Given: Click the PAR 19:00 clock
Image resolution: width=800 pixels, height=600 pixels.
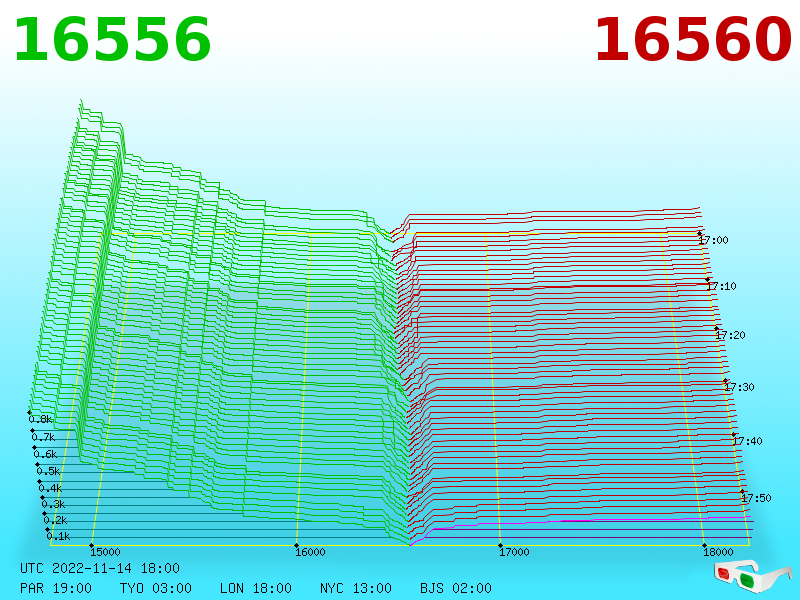Looking at the screenshot, I should click(x=56, y=588).
